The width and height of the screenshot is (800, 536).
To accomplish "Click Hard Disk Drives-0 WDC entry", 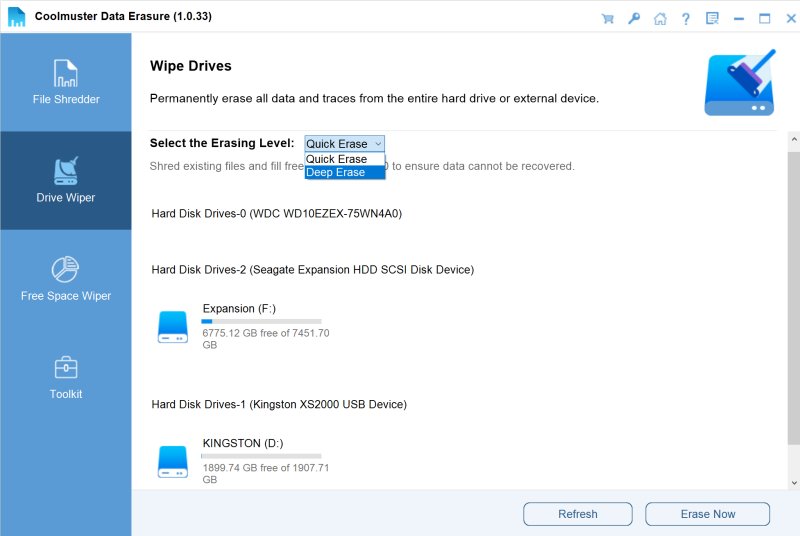I will point(277,213).
